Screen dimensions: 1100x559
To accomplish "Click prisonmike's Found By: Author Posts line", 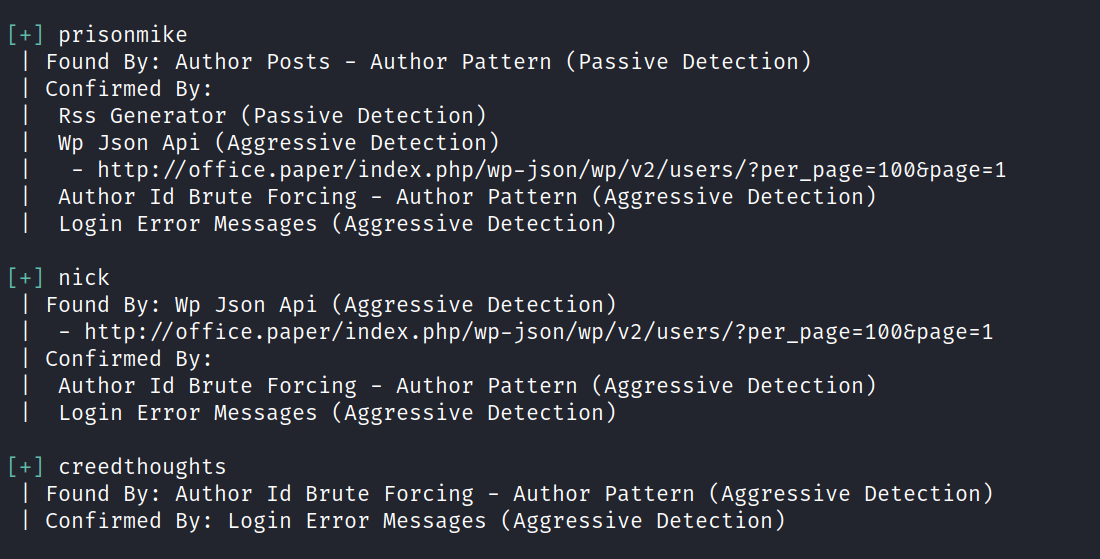I will (x=428, y=62).
